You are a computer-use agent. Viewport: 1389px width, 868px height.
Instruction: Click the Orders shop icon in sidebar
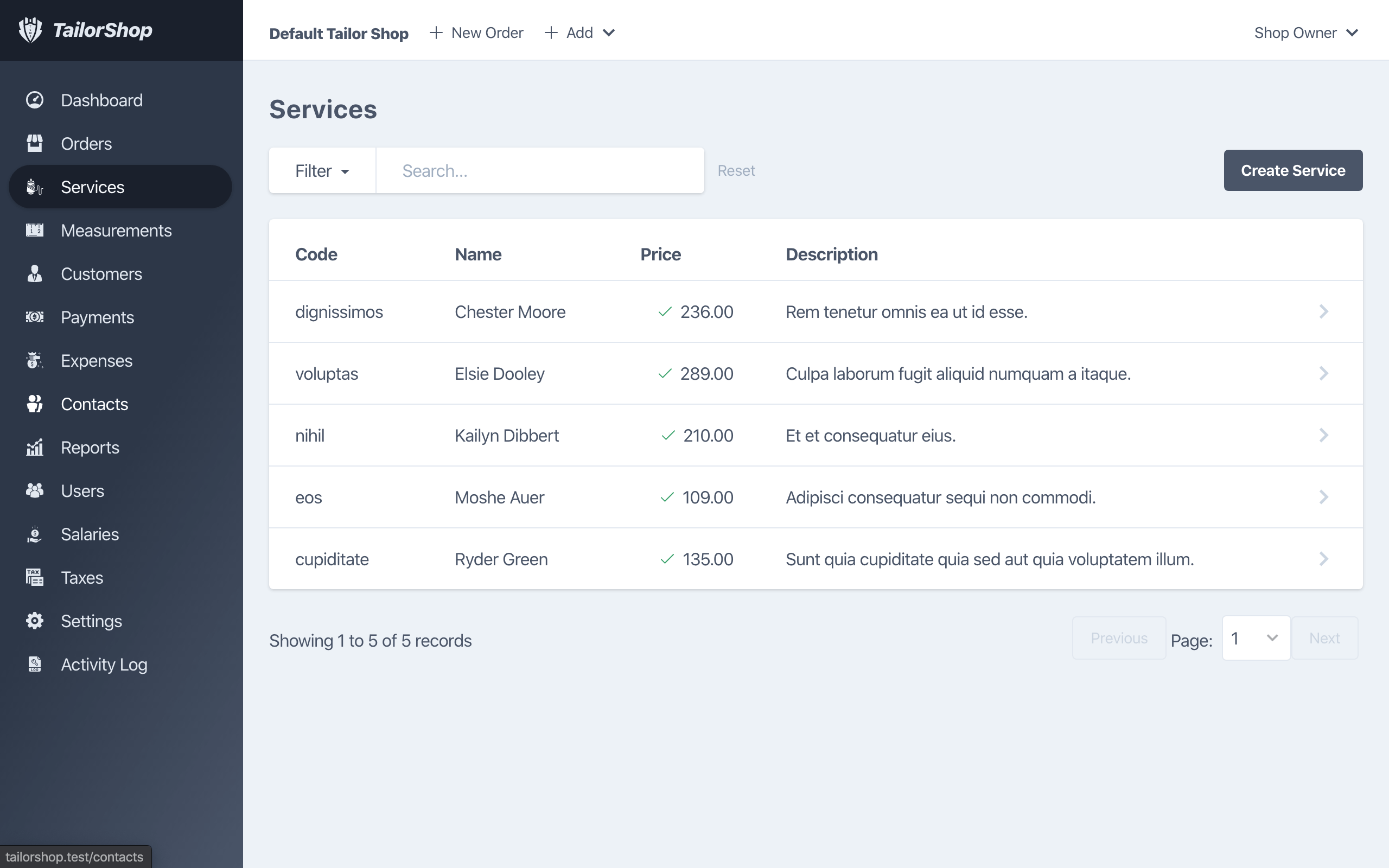point(34,144)
